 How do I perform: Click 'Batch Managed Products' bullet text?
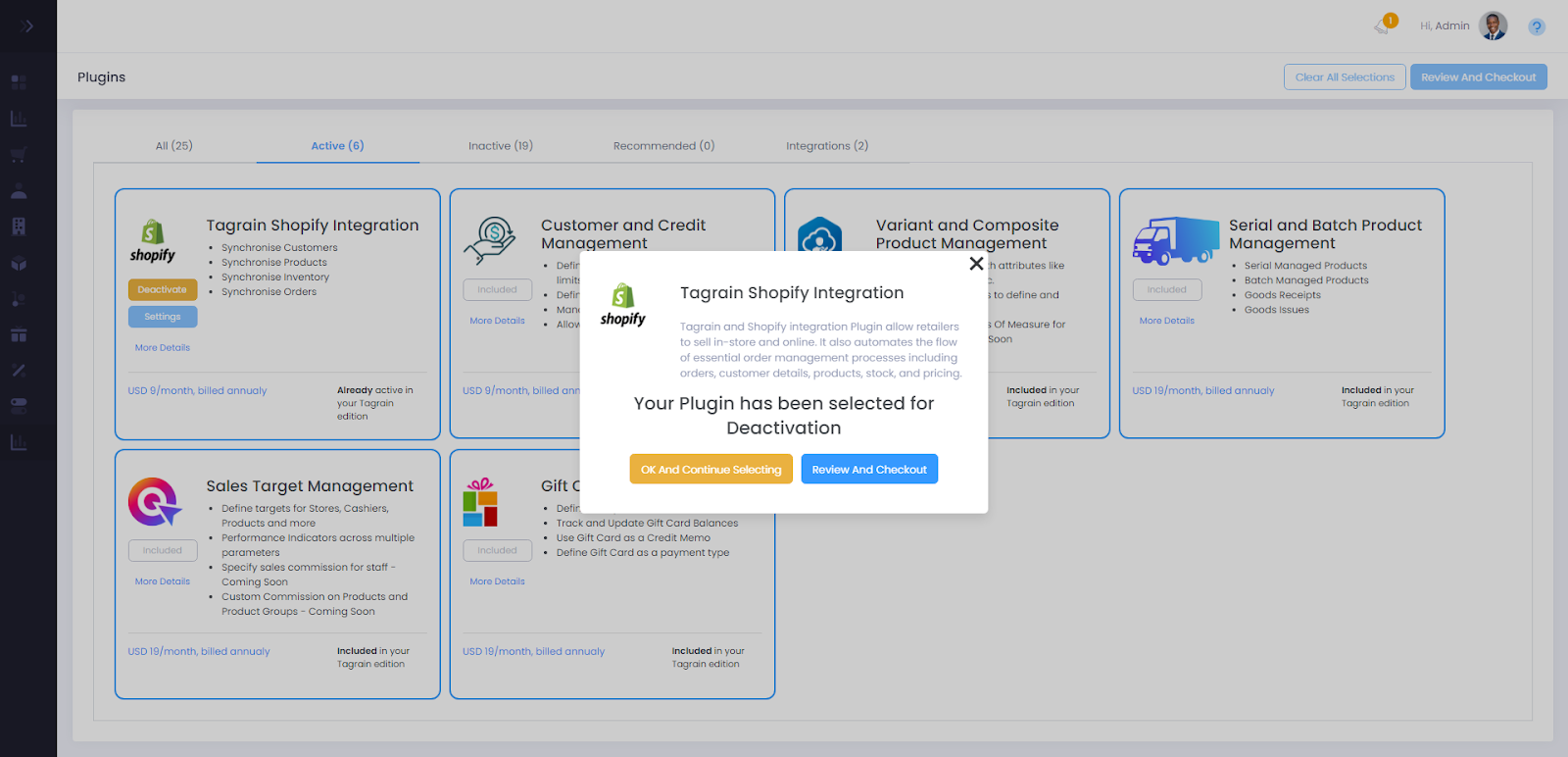[x=1306, y=280]
